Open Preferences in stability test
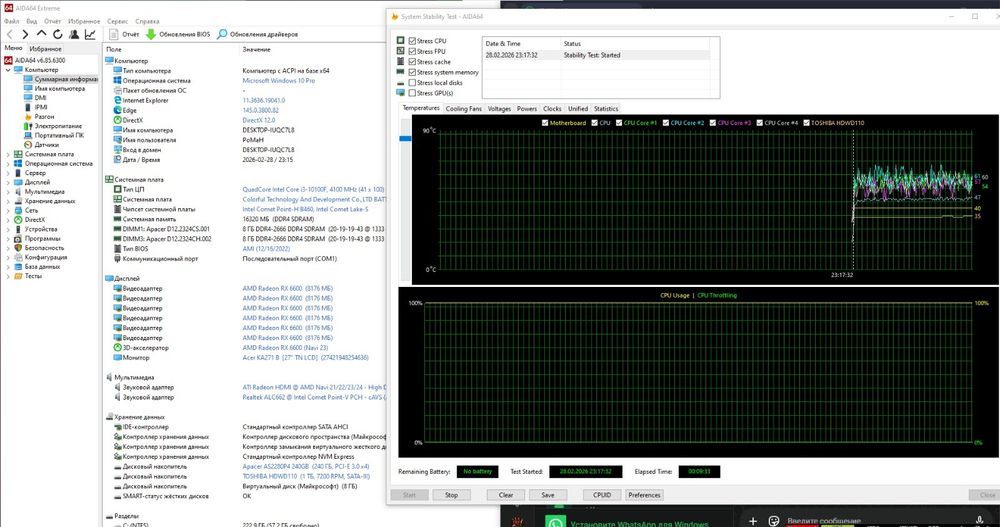The image size is (1000, 527). point(644,495)
